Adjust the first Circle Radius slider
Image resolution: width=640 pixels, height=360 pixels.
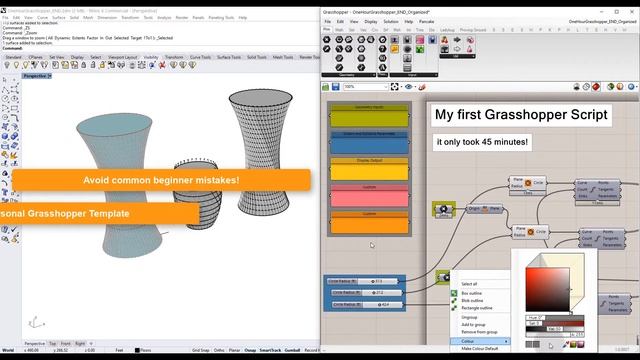click(x=362, y=281)
